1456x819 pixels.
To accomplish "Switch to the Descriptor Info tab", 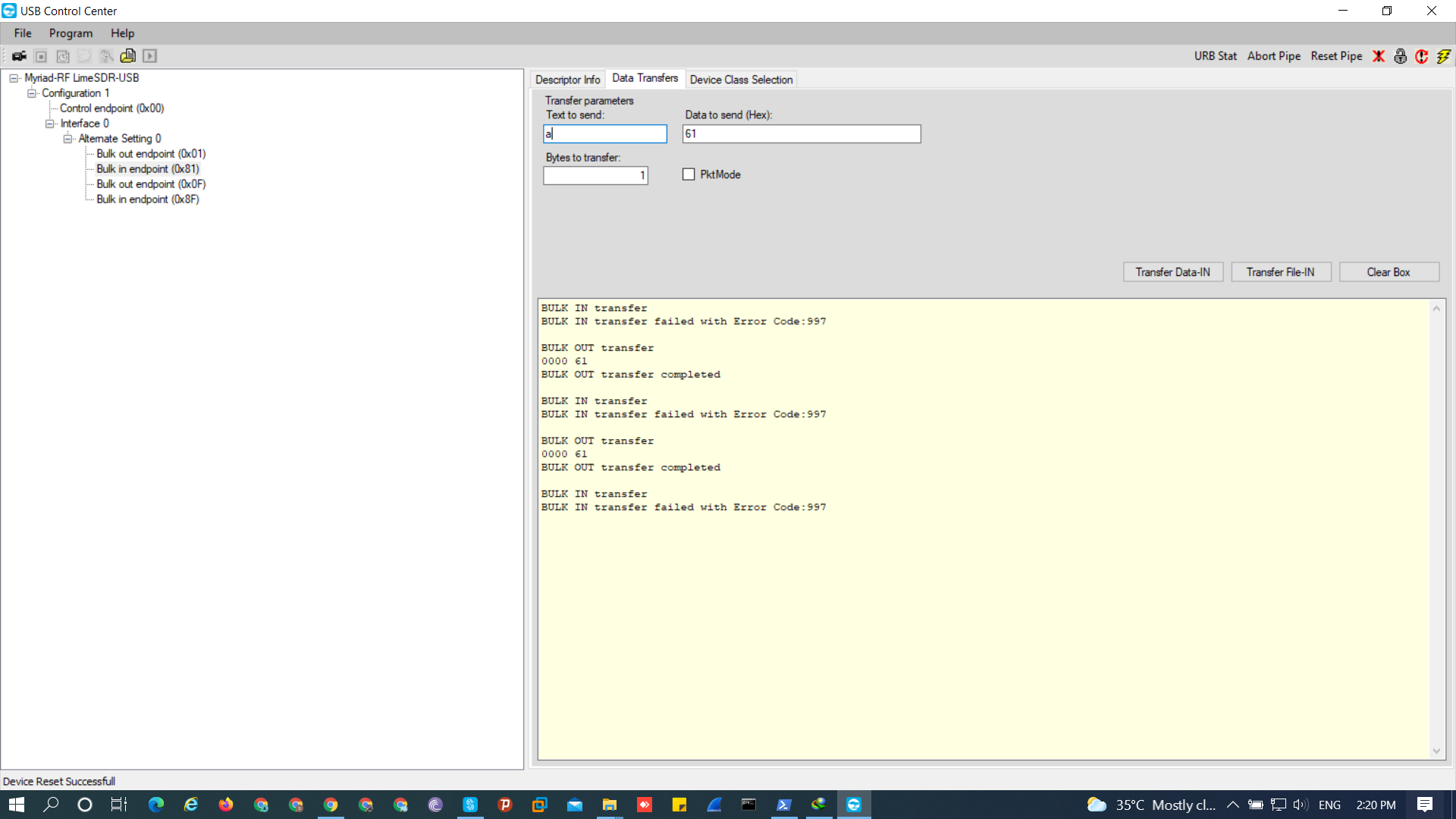I will pyautogui.click(x=567, y=80).
